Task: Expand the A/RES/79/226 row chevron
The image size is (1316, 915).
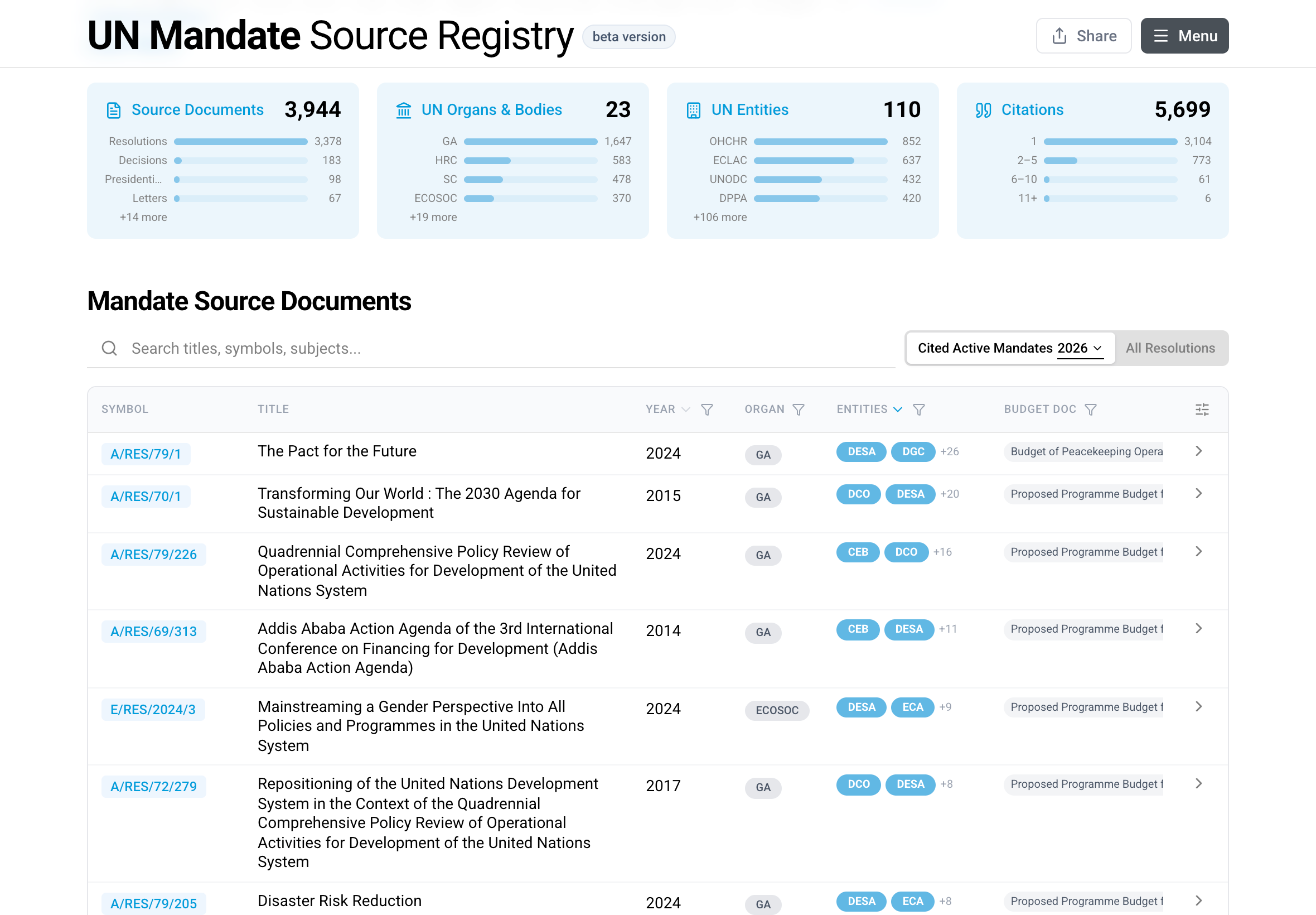Action: tap(1198, 552)
